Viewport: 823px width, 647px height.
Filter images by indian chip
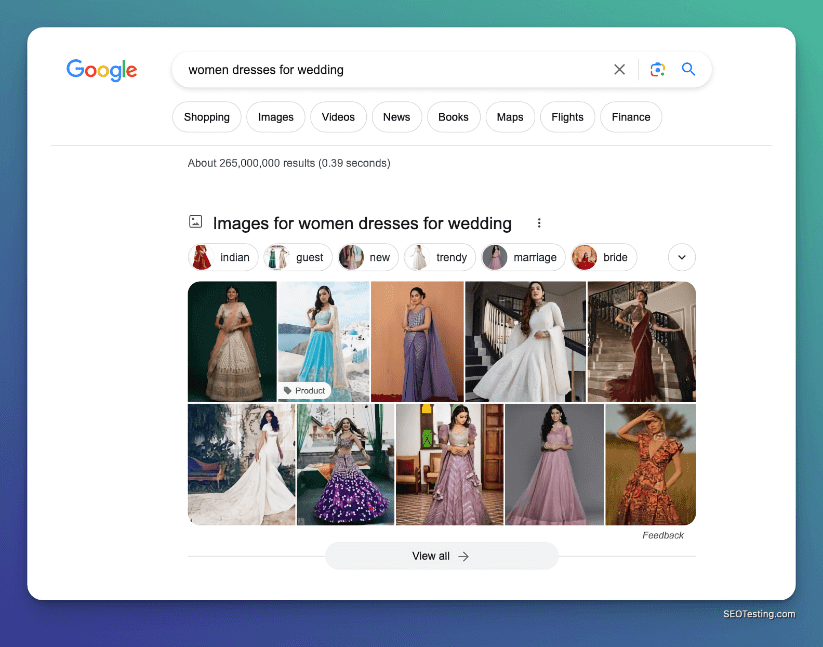coord(223,257)
